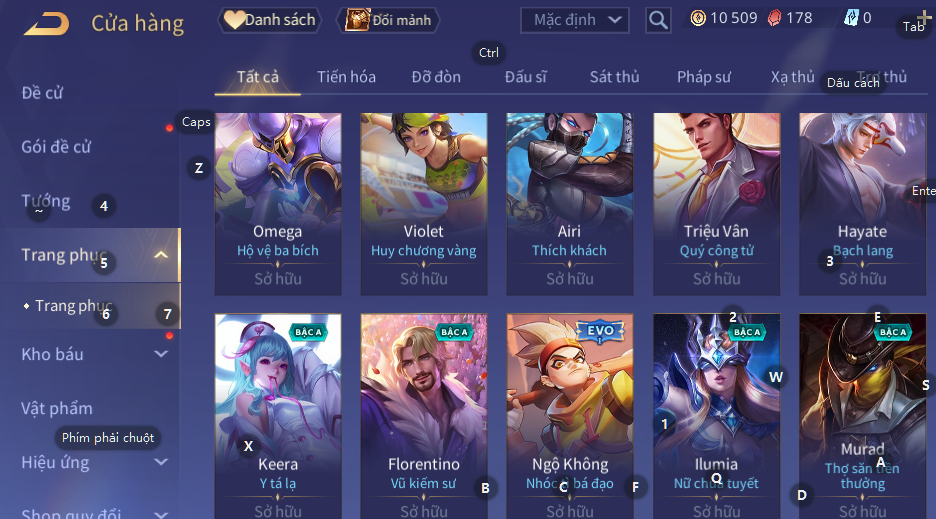The image size is (936, 519).
Task: Open Danh sách wishlist heart button
Action: point(270,20)
